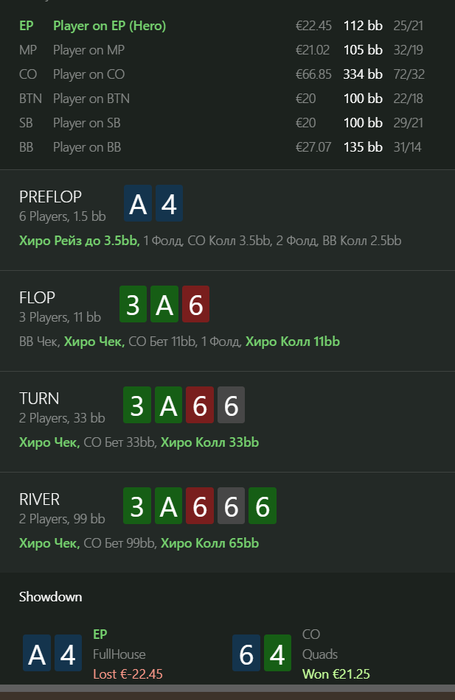Click the preflop Ace hole card
Screen dimensions: 455x700
pyautogui.click(x=138, y=204)
